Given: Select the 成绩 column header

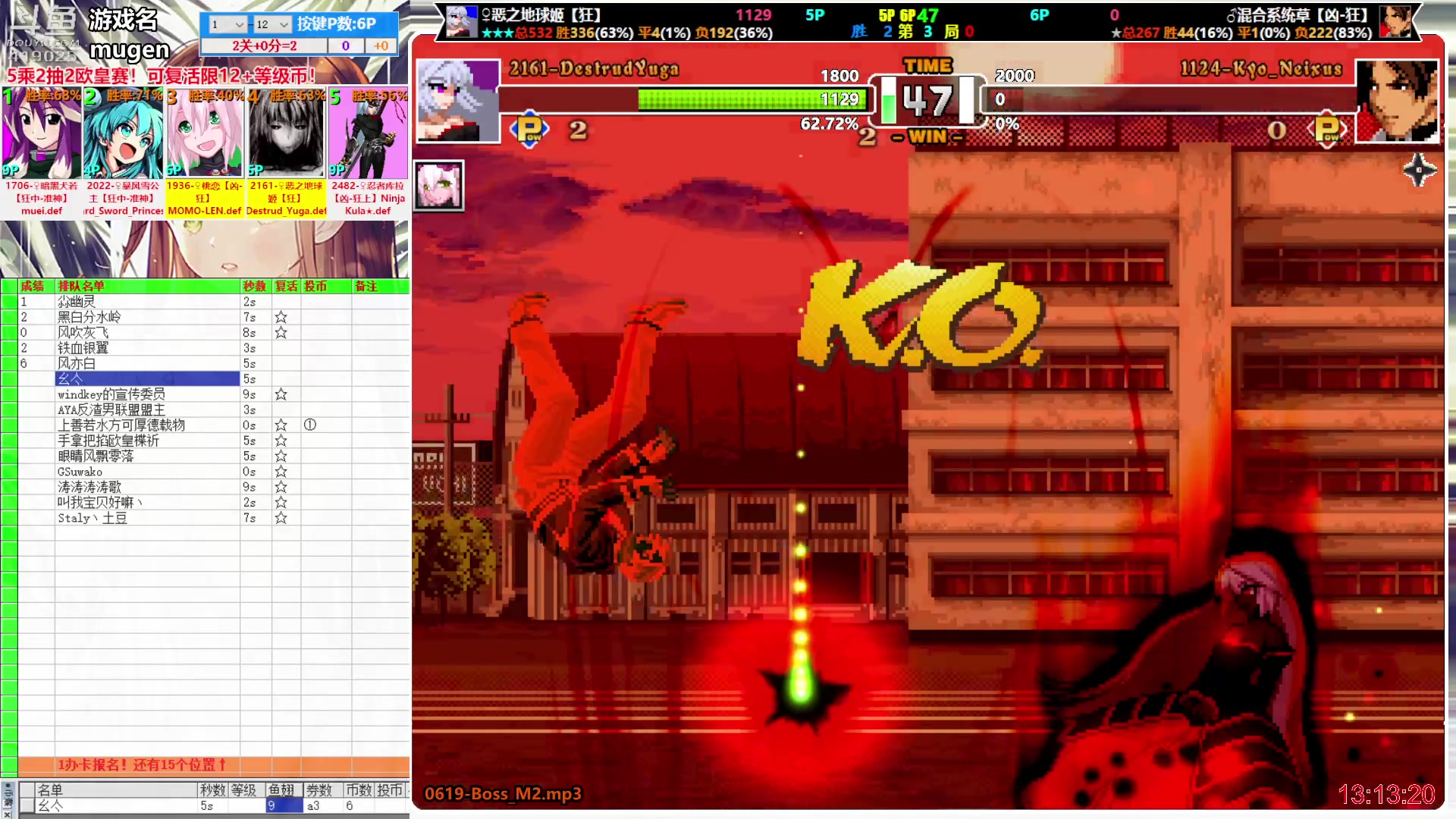Looking at the screenshot, I should (x=36, y=286).
